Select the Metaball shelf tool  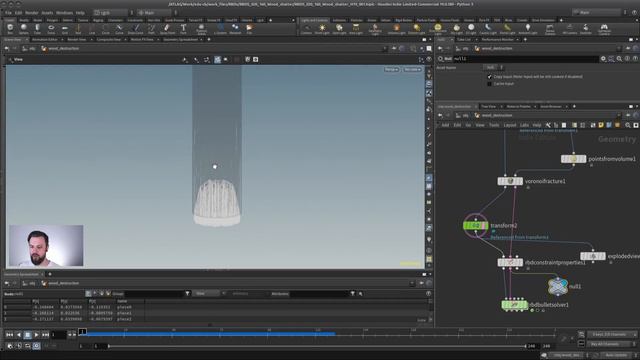coord(235,29)
